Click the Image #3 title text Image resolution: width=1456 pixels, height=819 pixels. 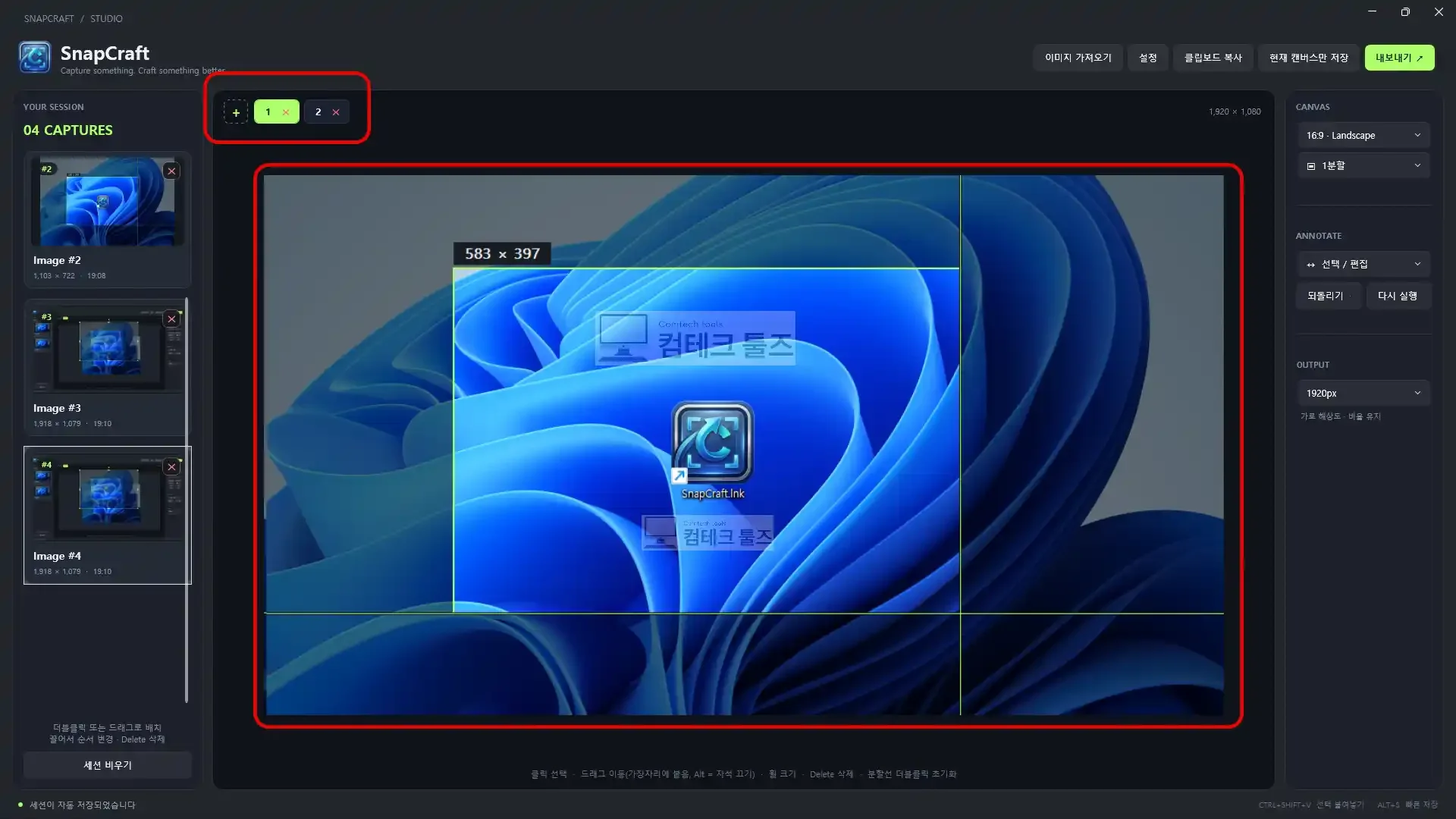pos(57,409)
